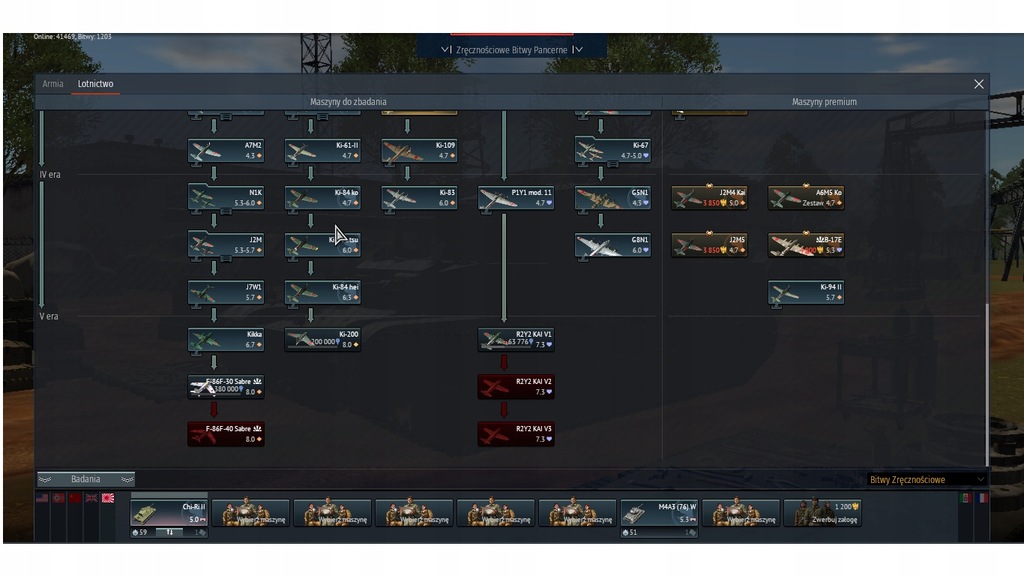Select the Ki-61-II aircraft card
Screen dimensions: 1024x576
tap(323, 150)
